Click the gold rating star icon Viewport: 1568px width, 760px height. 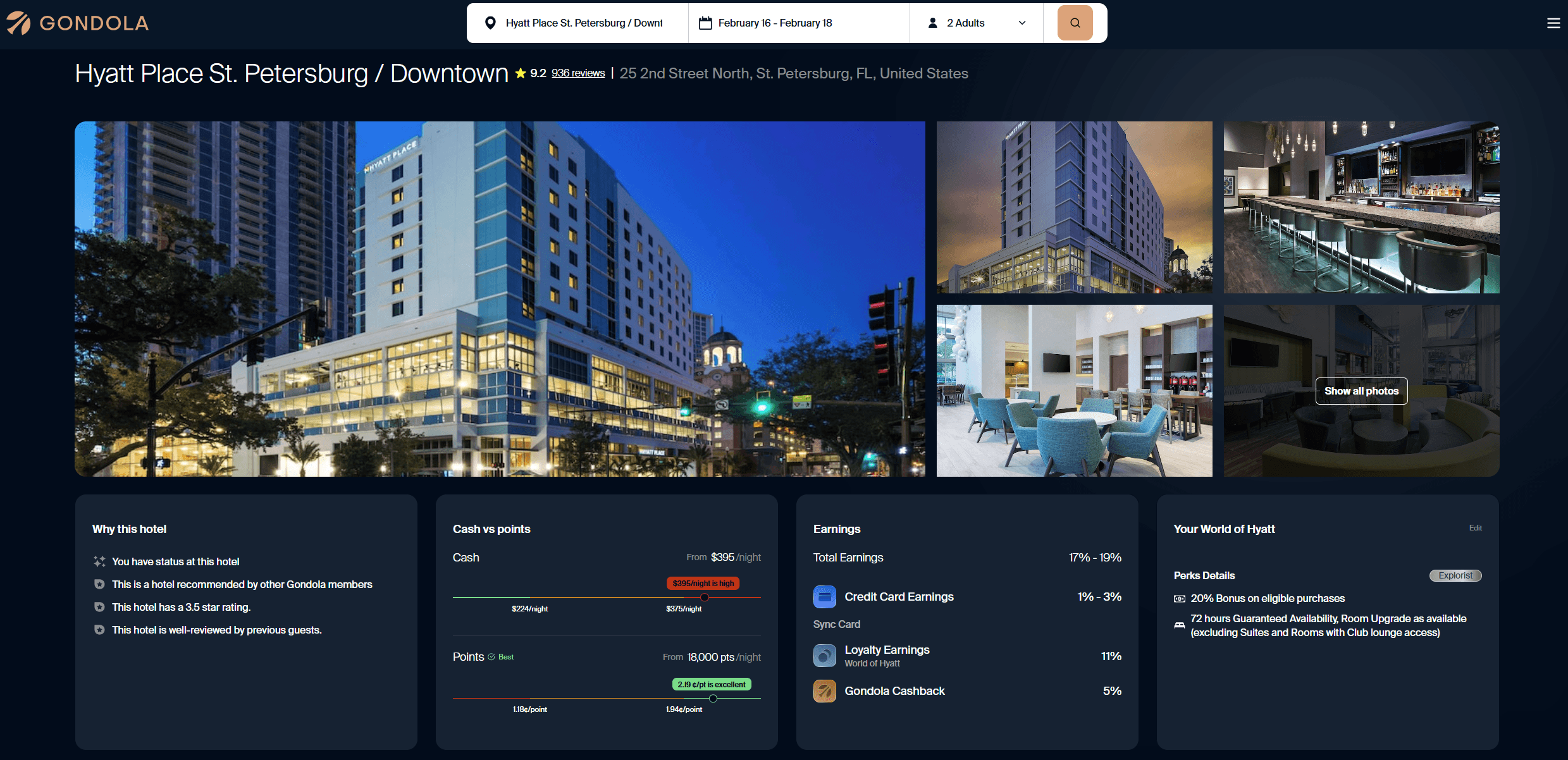point(521,73)
